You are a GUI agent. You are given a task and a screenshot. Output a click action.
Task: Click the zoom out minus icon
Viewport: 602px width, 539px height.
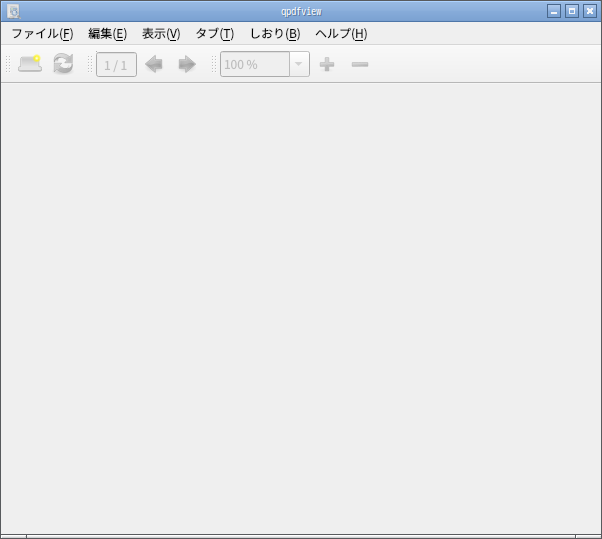coord(360,64)
